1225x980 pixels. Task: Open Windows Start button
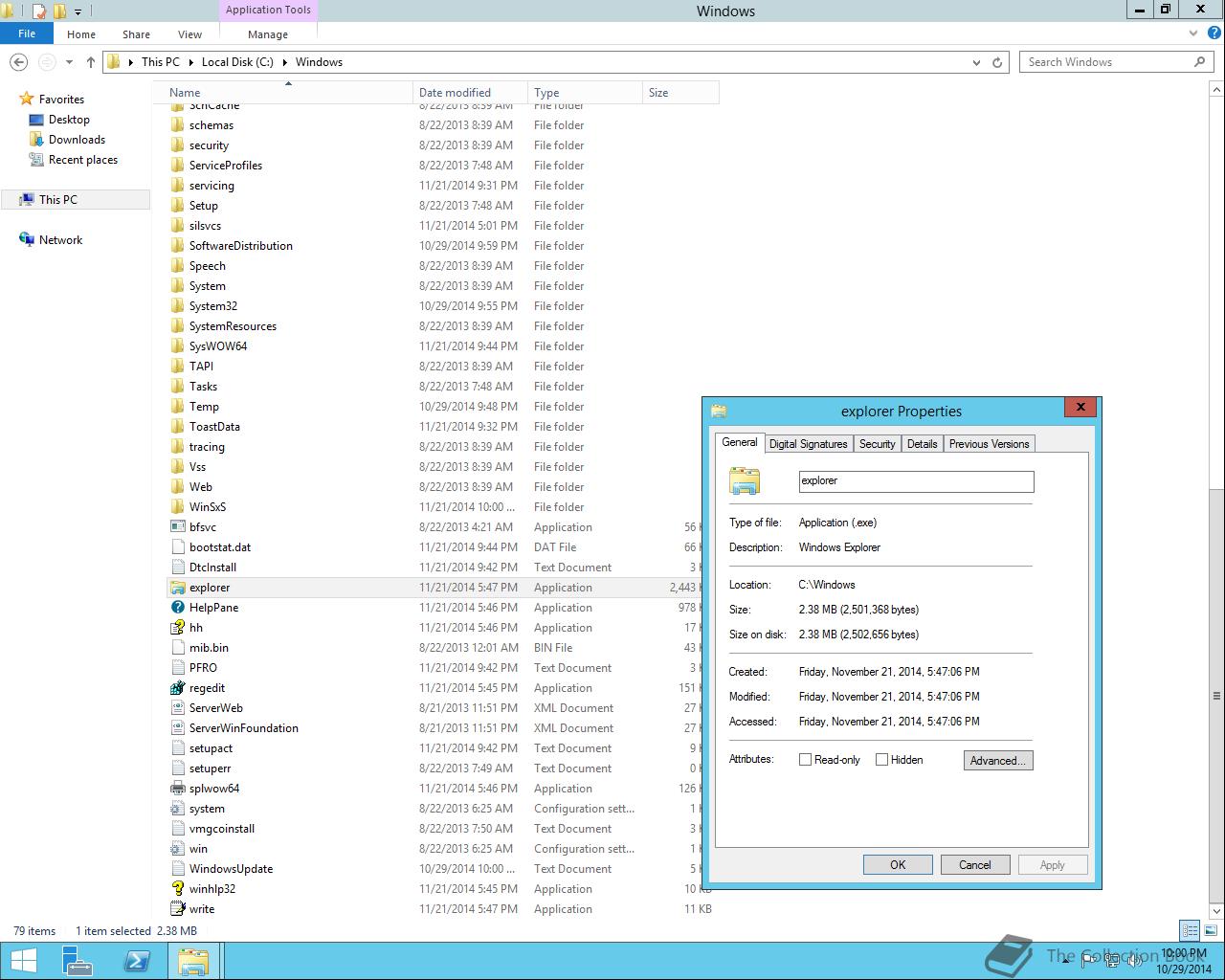[x=23, y=961]
